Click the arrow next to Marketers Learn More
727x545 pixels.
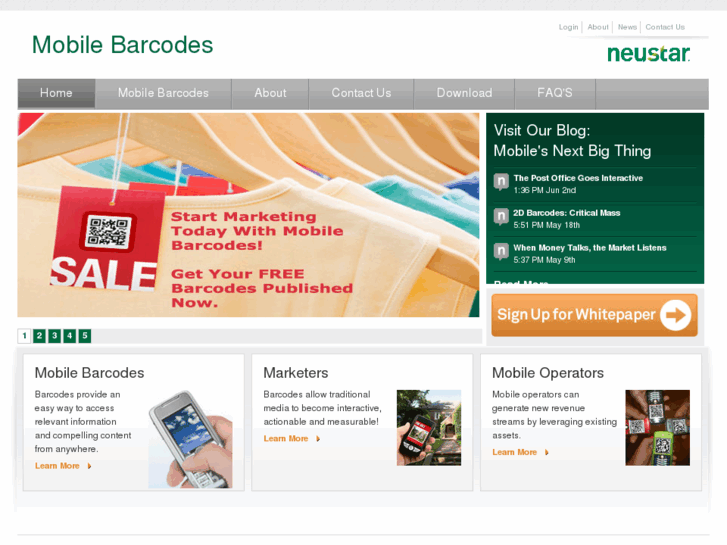[x=318, y=439]
